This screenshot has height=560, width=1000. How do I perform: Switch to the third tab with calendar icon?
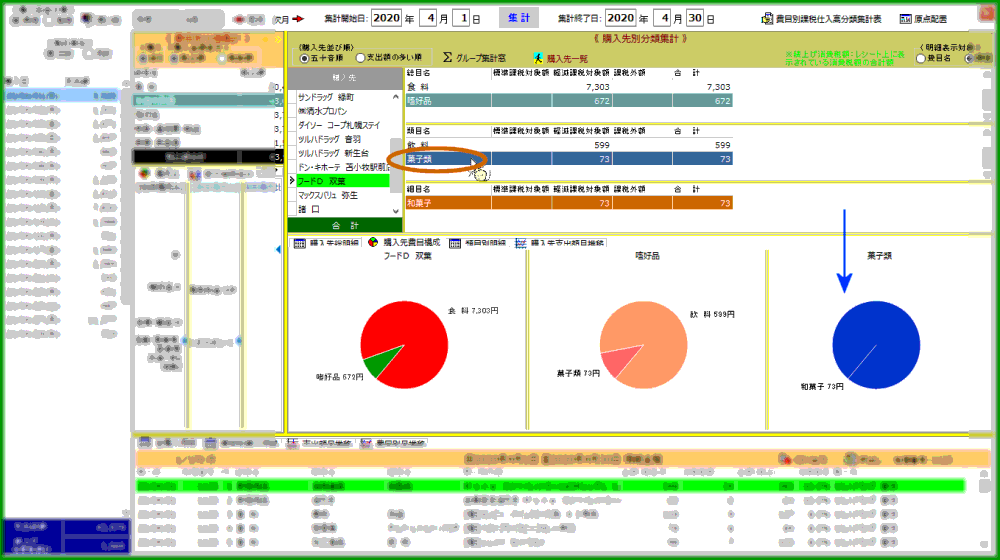point(478,243)
